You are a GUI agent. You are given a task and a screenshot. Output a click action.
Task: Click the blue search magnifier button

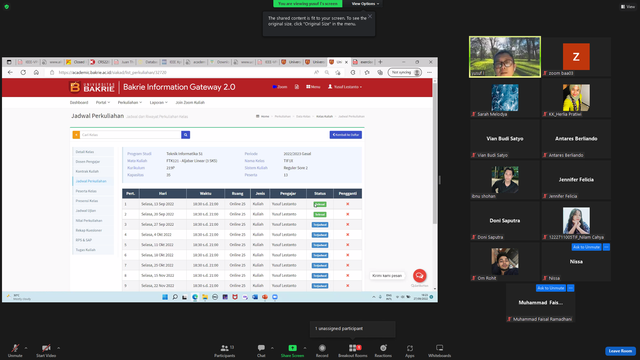(185, 135)
